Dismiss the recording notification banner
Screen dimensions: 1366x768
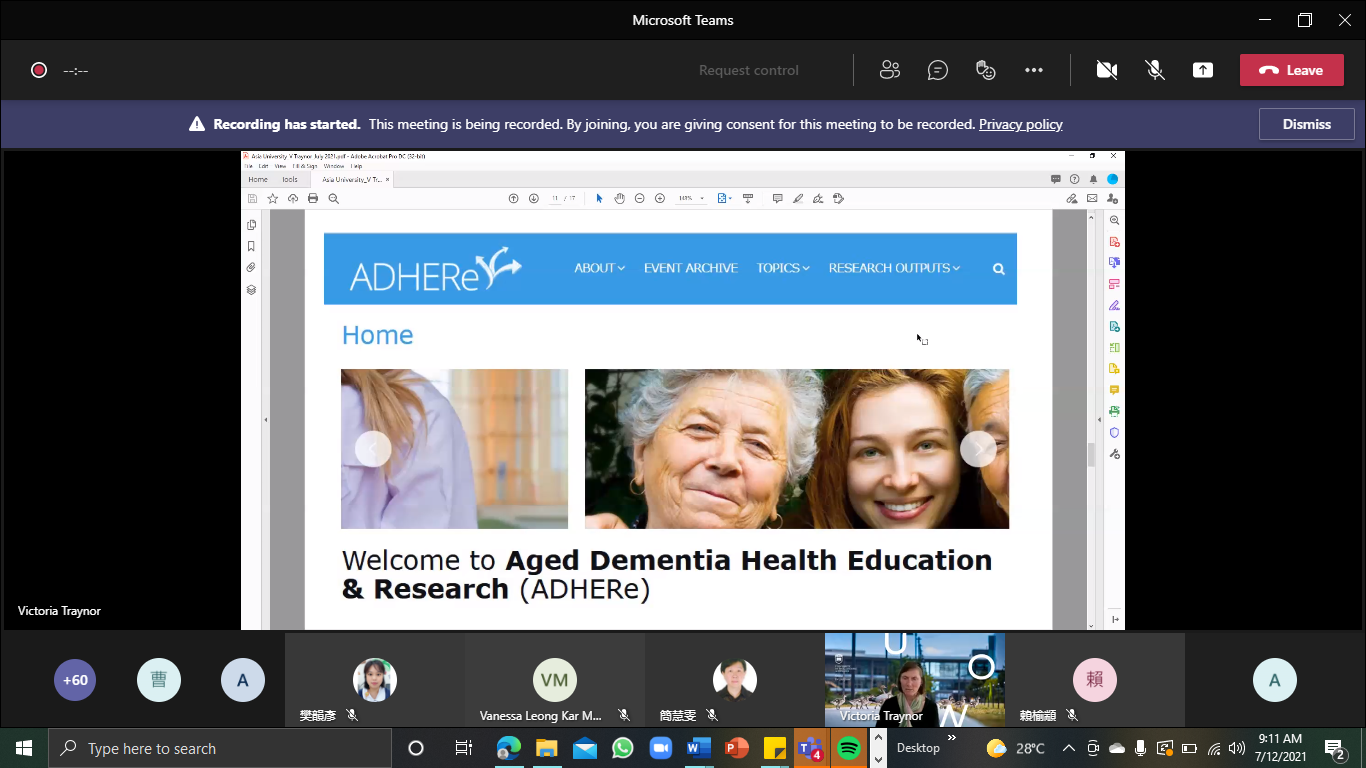point(1306,124)
